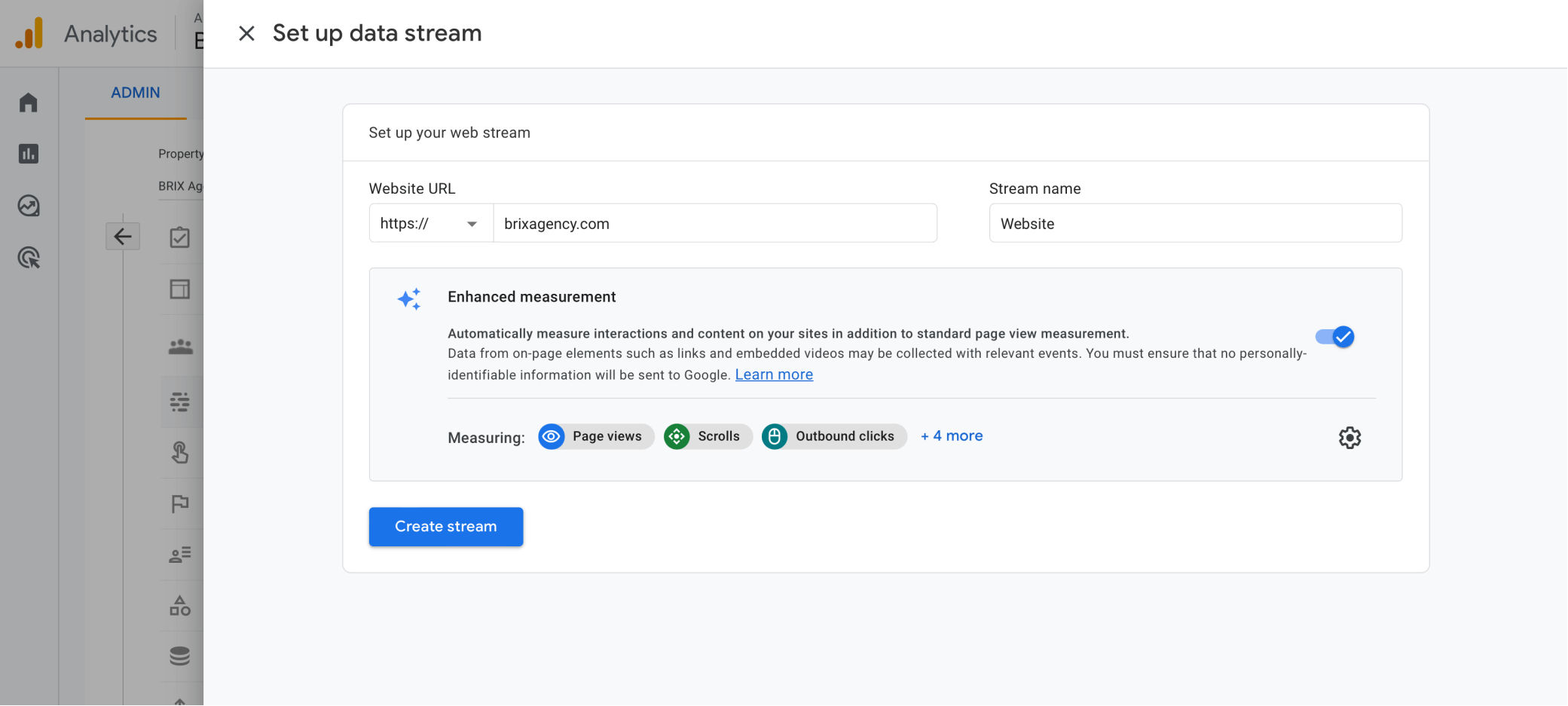
Task: Open the https:// protocol dropdown
Action: point(429,223)
